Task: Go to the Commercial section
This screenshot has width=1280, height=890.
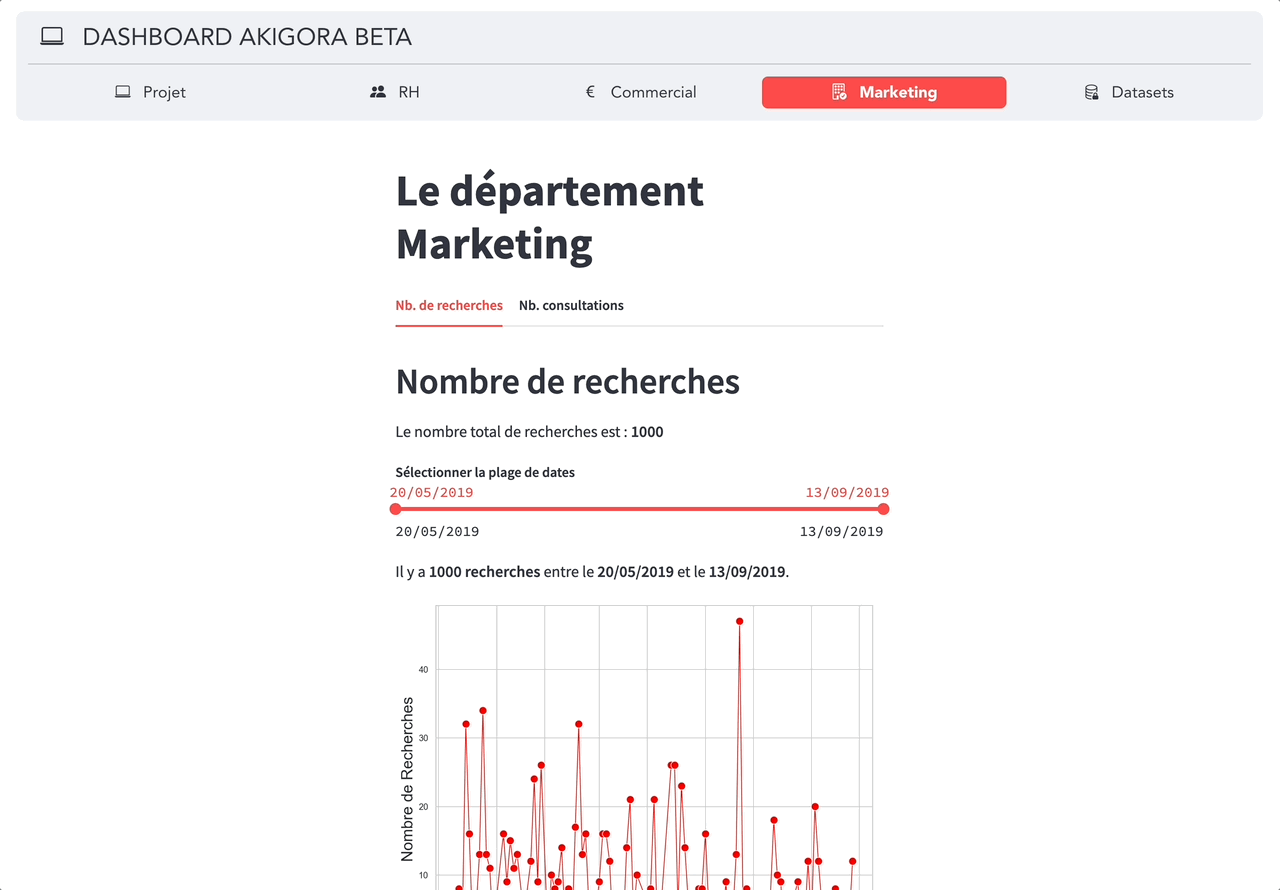Action: (640, 92)
